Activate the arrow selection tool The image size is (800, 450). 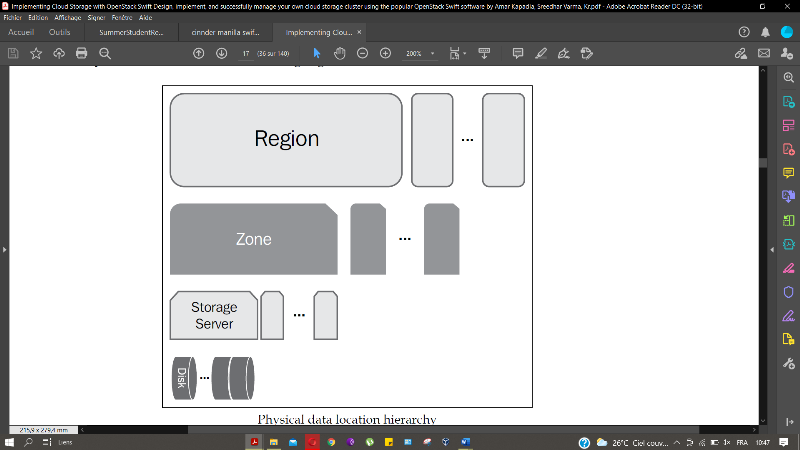(x=317, y=53)
